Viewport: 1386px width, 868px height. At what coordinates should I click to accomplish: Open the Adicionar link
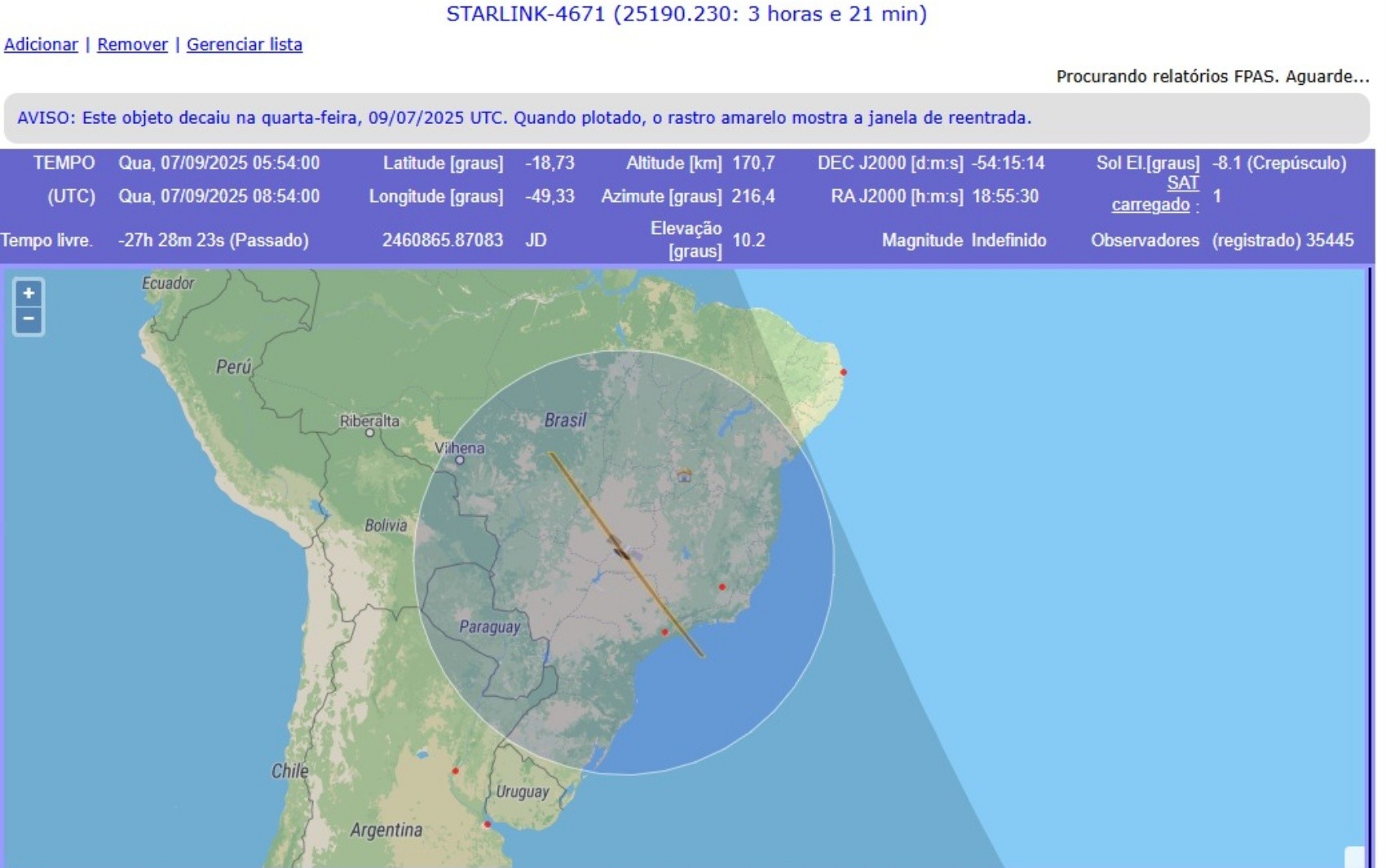pyautogui.click(x=40, y=45)
